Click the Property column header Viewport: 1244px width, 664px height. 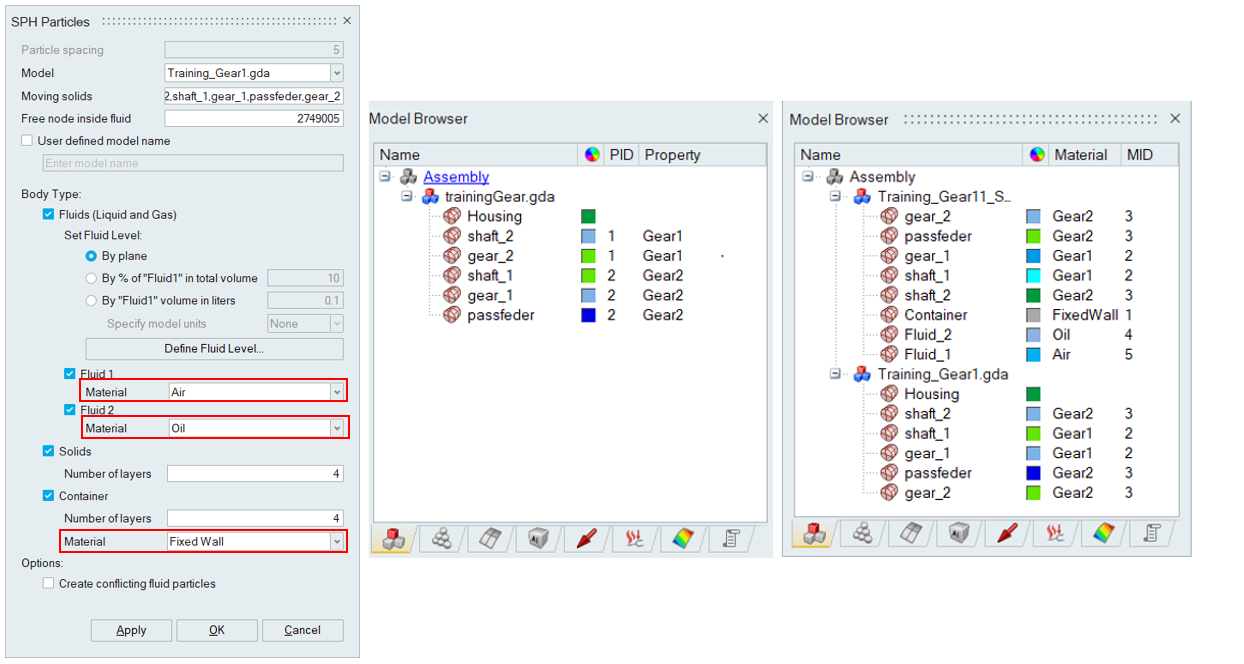(x=672, y=155)
